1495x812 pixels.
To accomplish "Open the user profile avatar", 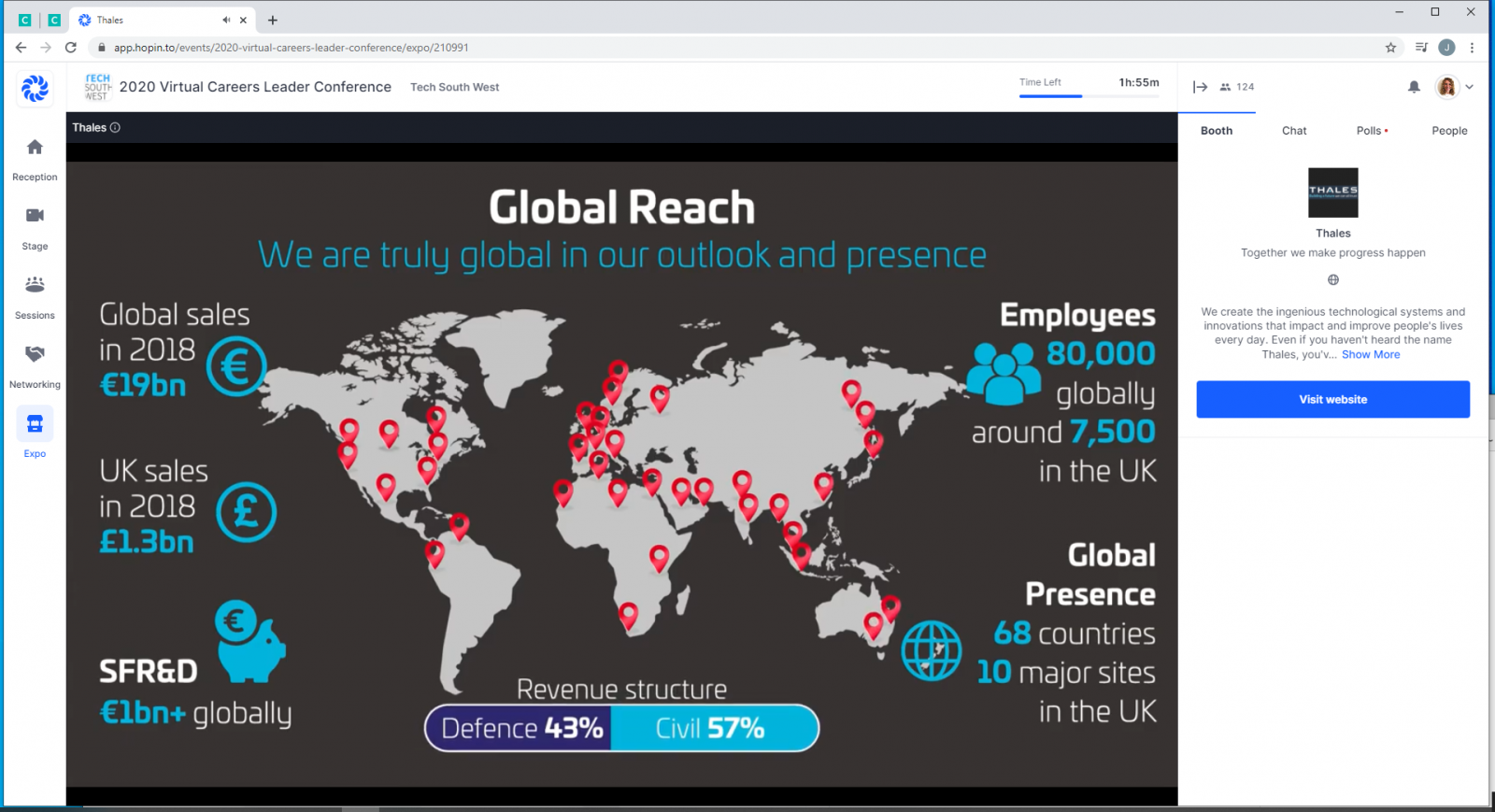I will pyautogui.click(x=1446, y=87).
